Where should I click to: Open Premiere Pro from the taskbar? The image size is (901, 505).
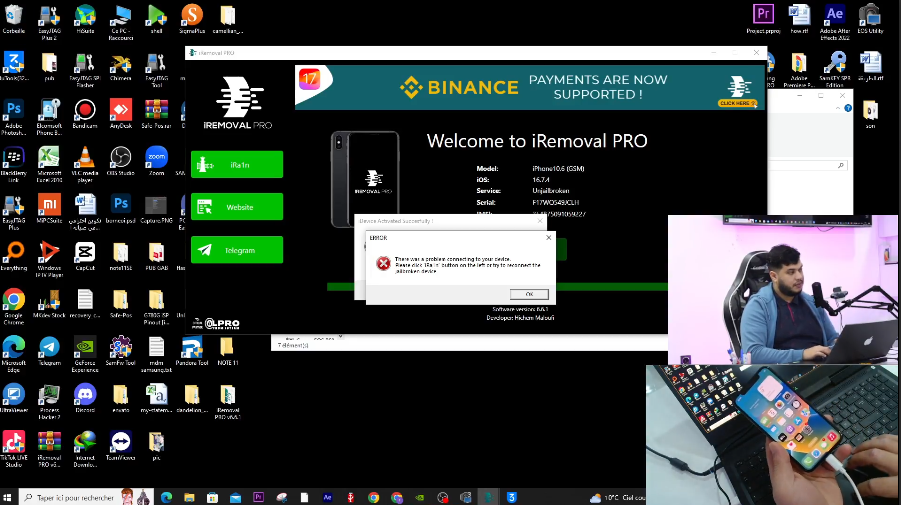coord(259,498)
